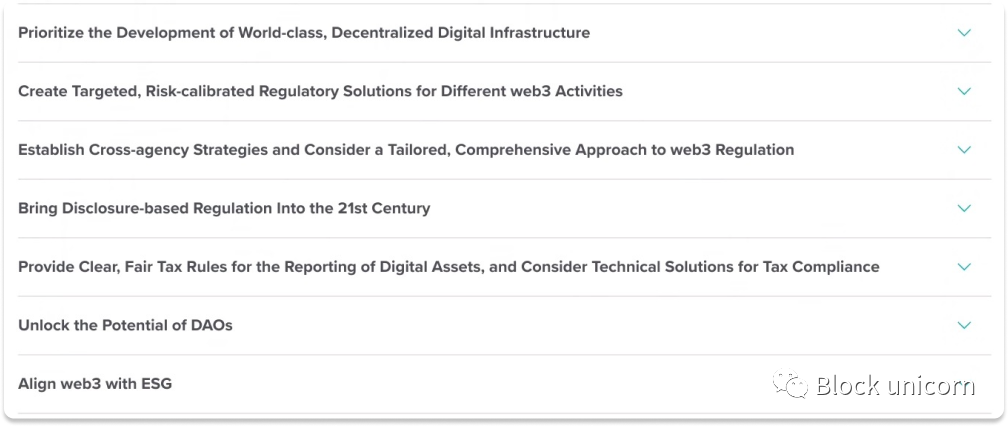The height and width of the screenshot is (427, 1008).
Task: Open the Disclosure-based Regulation chevron arrow
Action: [964, 208]
